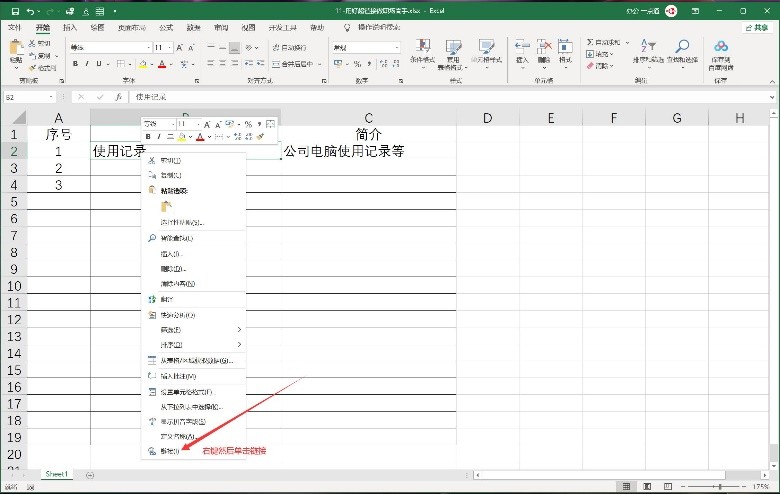The height and width of the screenshot is (494, 780).
Task: Click Save to Baidu Netdisk cloud icon
Action: [721, 46]
